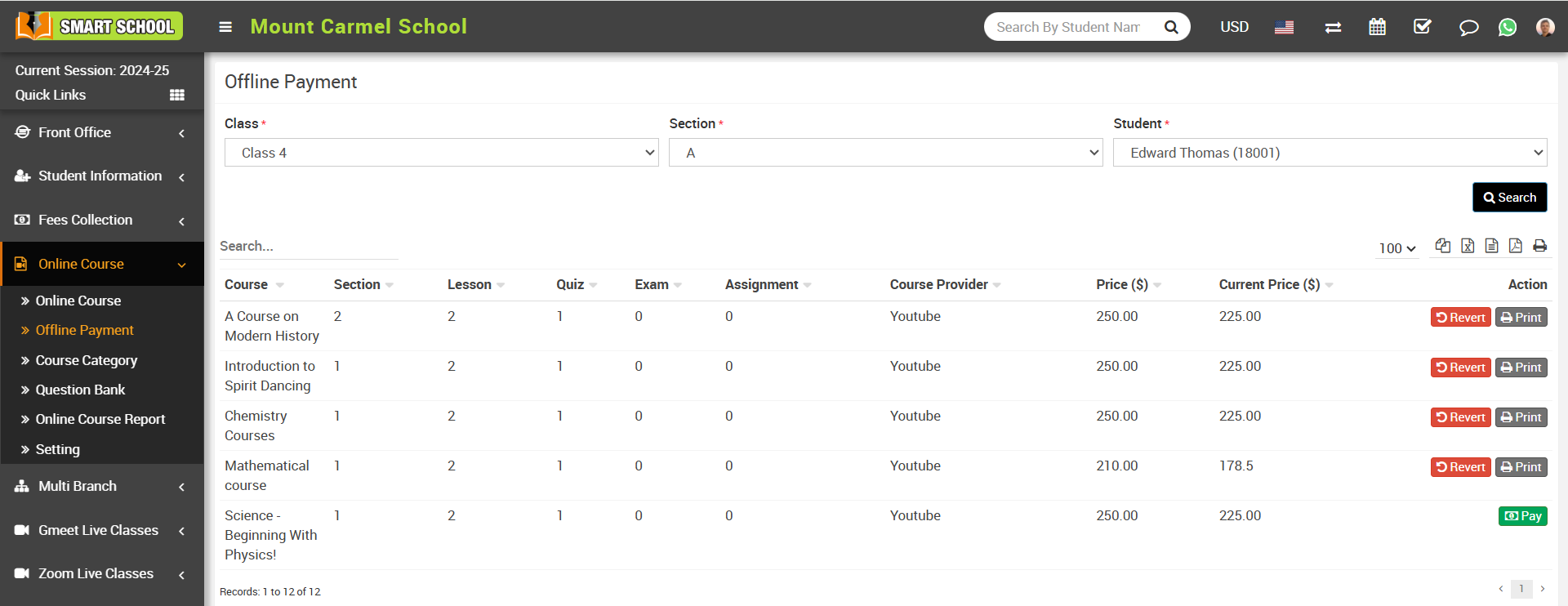Revert payment for Mathematical course
The height and width of the screenshot is (606, 1568).
(1460, 467)
